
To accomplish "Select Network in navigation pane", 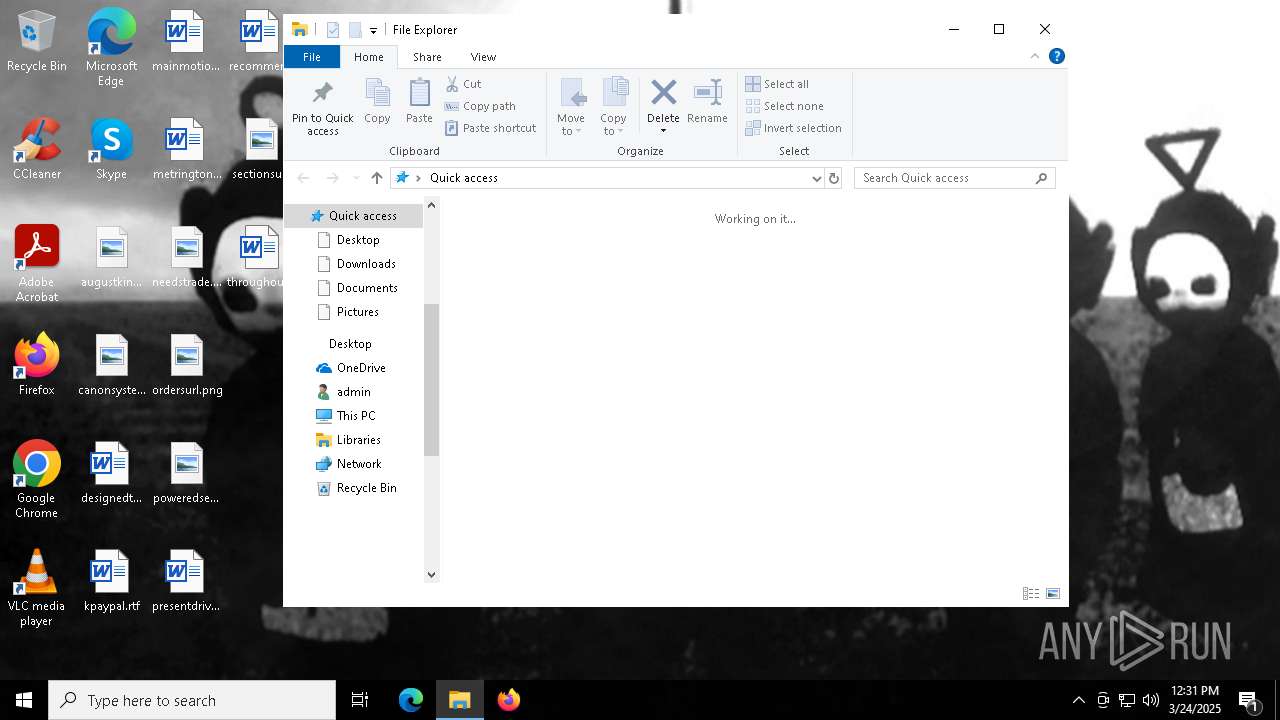I will 359,464.
